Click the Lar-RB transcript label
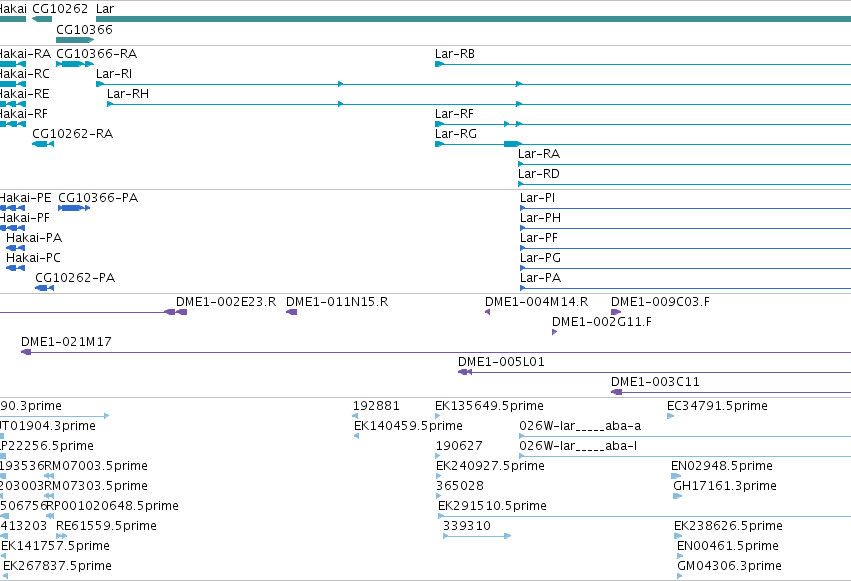Image resolution: width=851 pixels, height=581 pixels. [x=455, y=54]
